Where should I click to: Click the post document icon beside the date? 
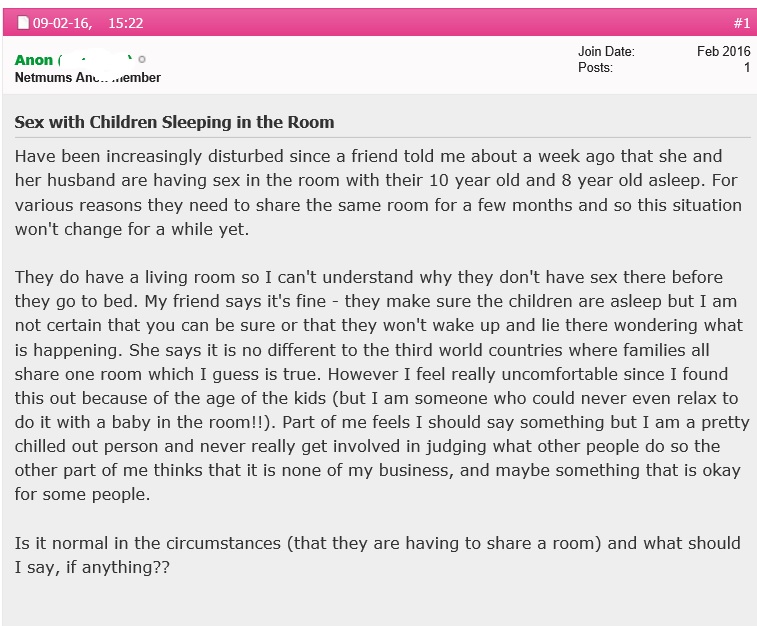24,23
